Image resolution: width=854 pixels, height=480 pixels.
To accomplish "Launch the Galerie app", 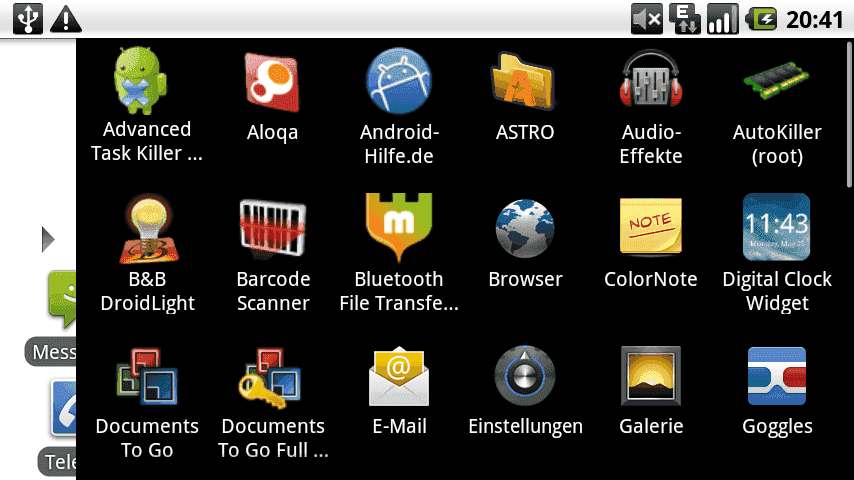I will pos(651,376).
